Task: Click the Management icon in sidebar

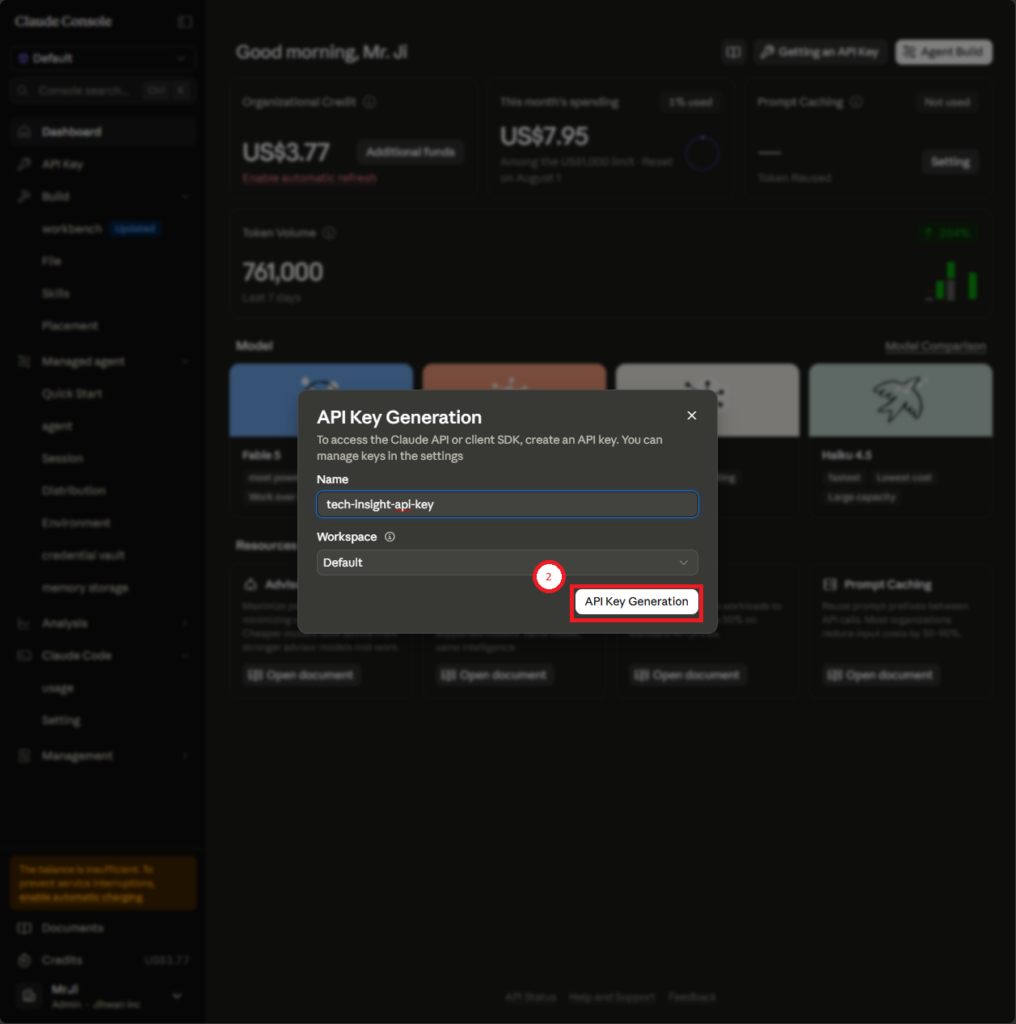Action: click(24, 756)
